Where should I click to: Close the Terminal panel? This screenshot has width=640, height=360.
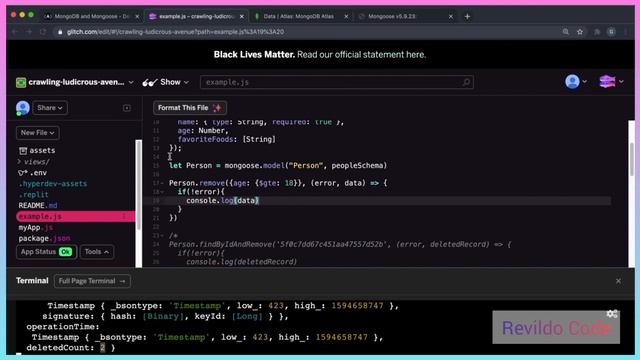point(618,281)
